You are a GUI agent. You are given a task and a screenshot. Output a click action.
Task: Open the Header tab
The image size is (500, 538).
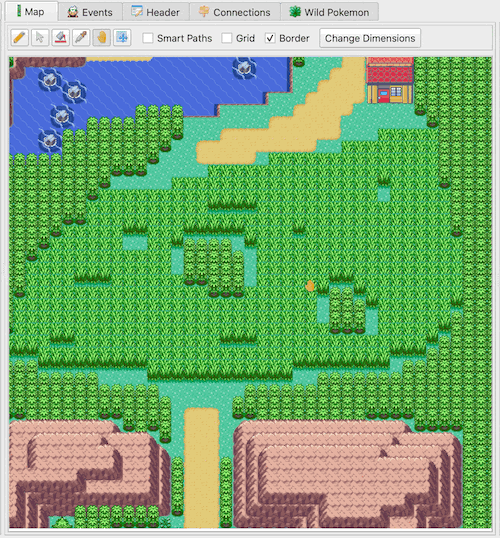click(156, 12)
